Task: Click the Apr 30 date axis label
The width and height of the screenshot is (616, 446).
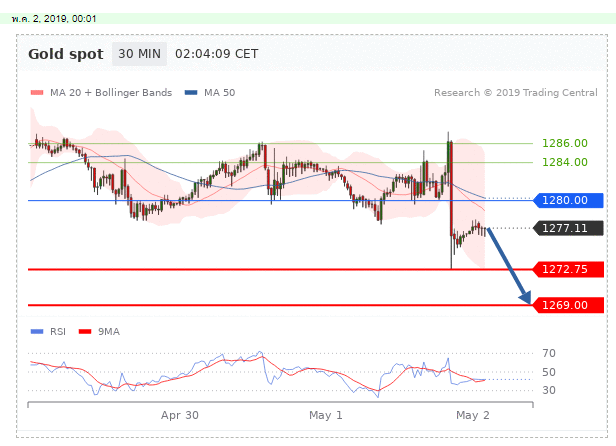Action: click(180, 415)
